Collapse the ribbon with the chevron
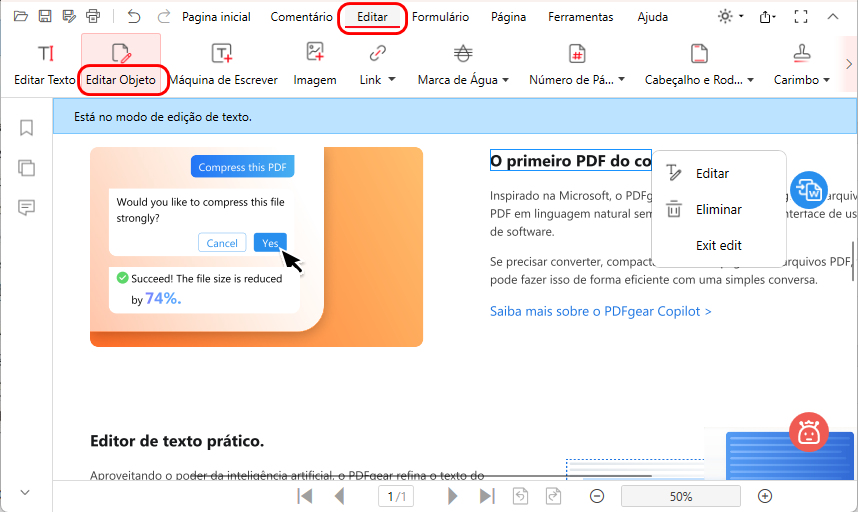The width and height of the screenshot is (858, 512). (832, 16)
